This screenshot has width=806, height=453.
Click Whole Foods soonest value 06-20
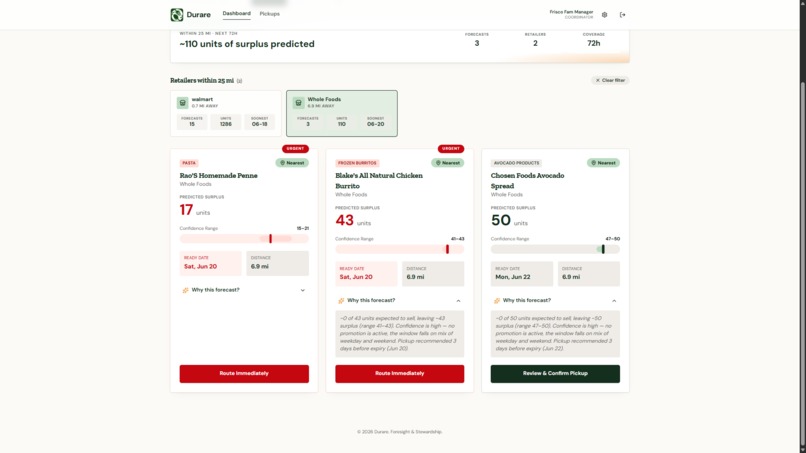[x=375, y=124]
